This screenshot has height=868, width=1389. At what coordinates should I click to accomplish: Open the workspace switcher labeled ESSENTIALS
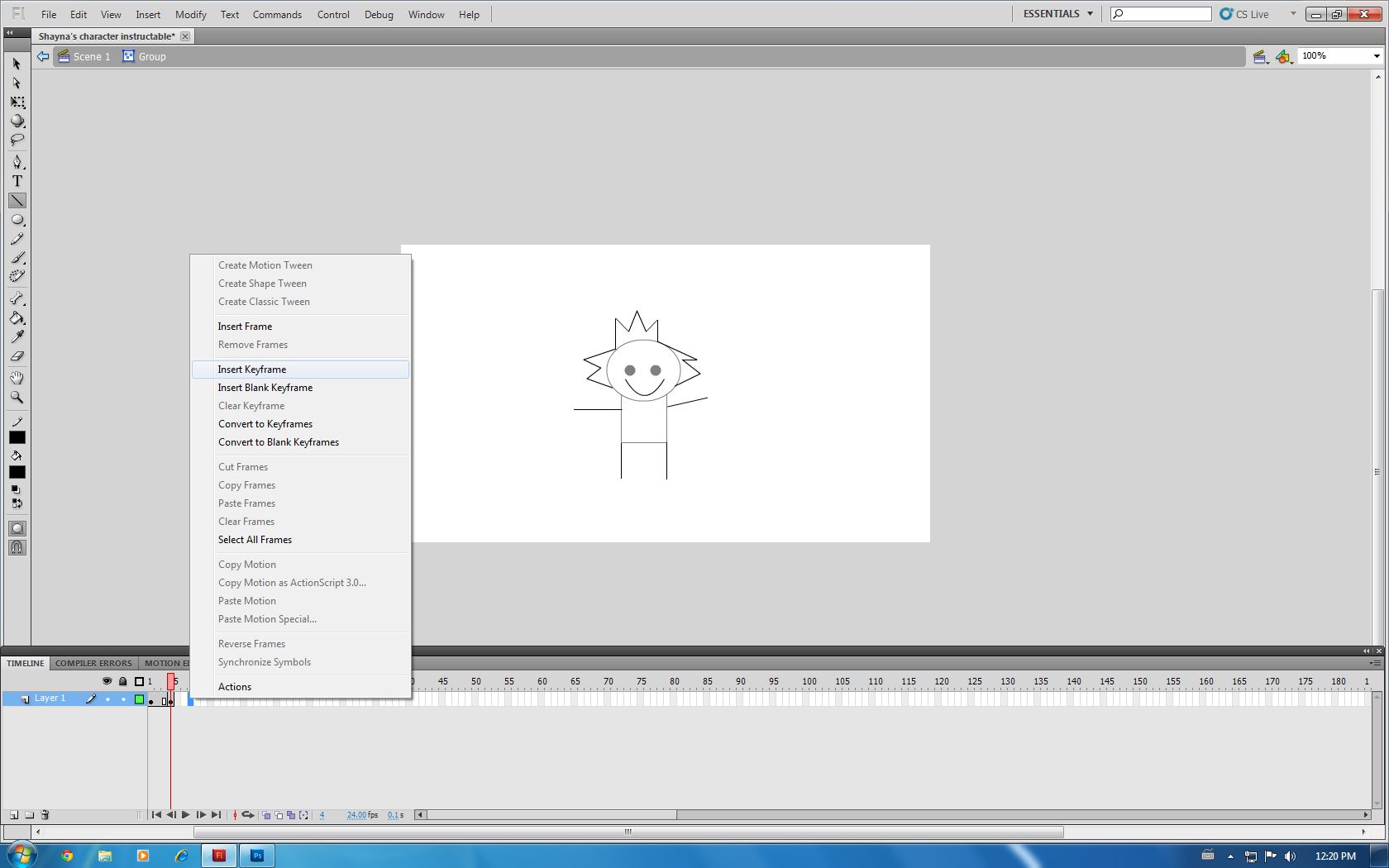pos(1056,13)
